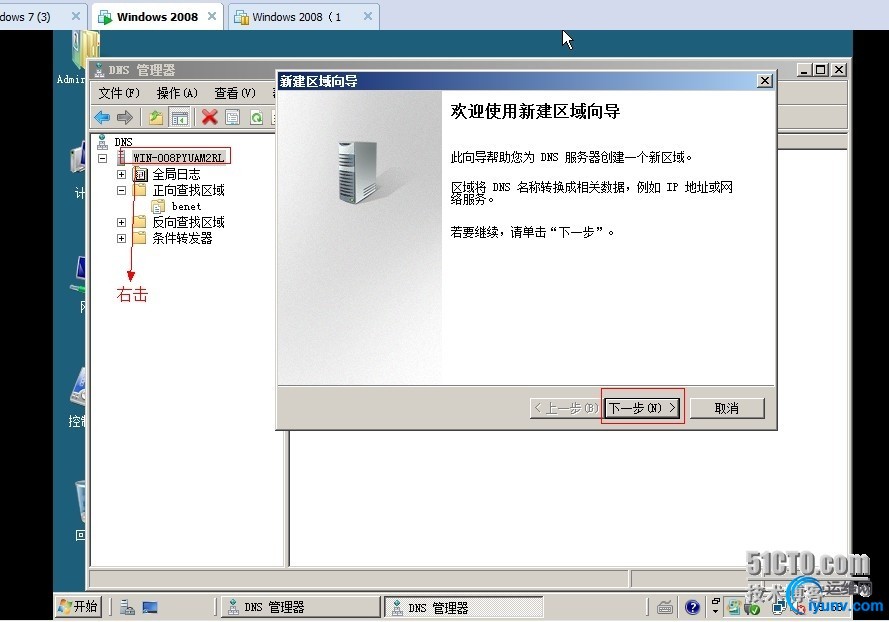Image resolution: width=889 pixels, height=622 pixels.
Task: Expand the 反向查找区域 node
Action: tap(121, 222)
